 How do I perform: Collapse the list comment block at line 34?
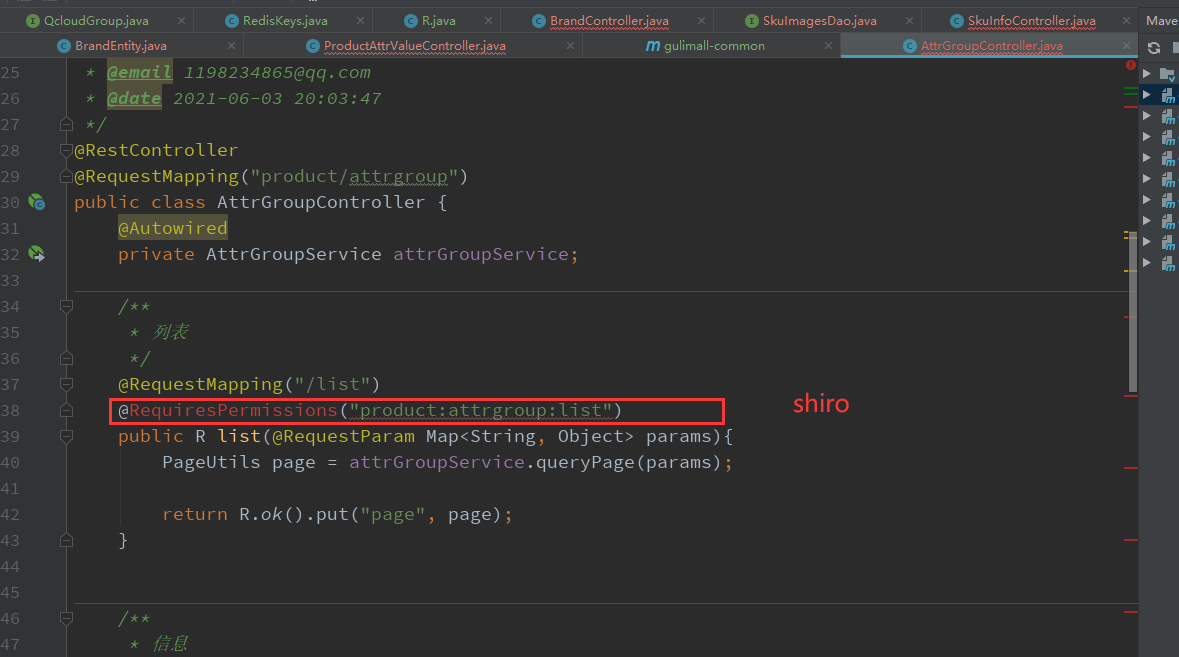[66, 306]
